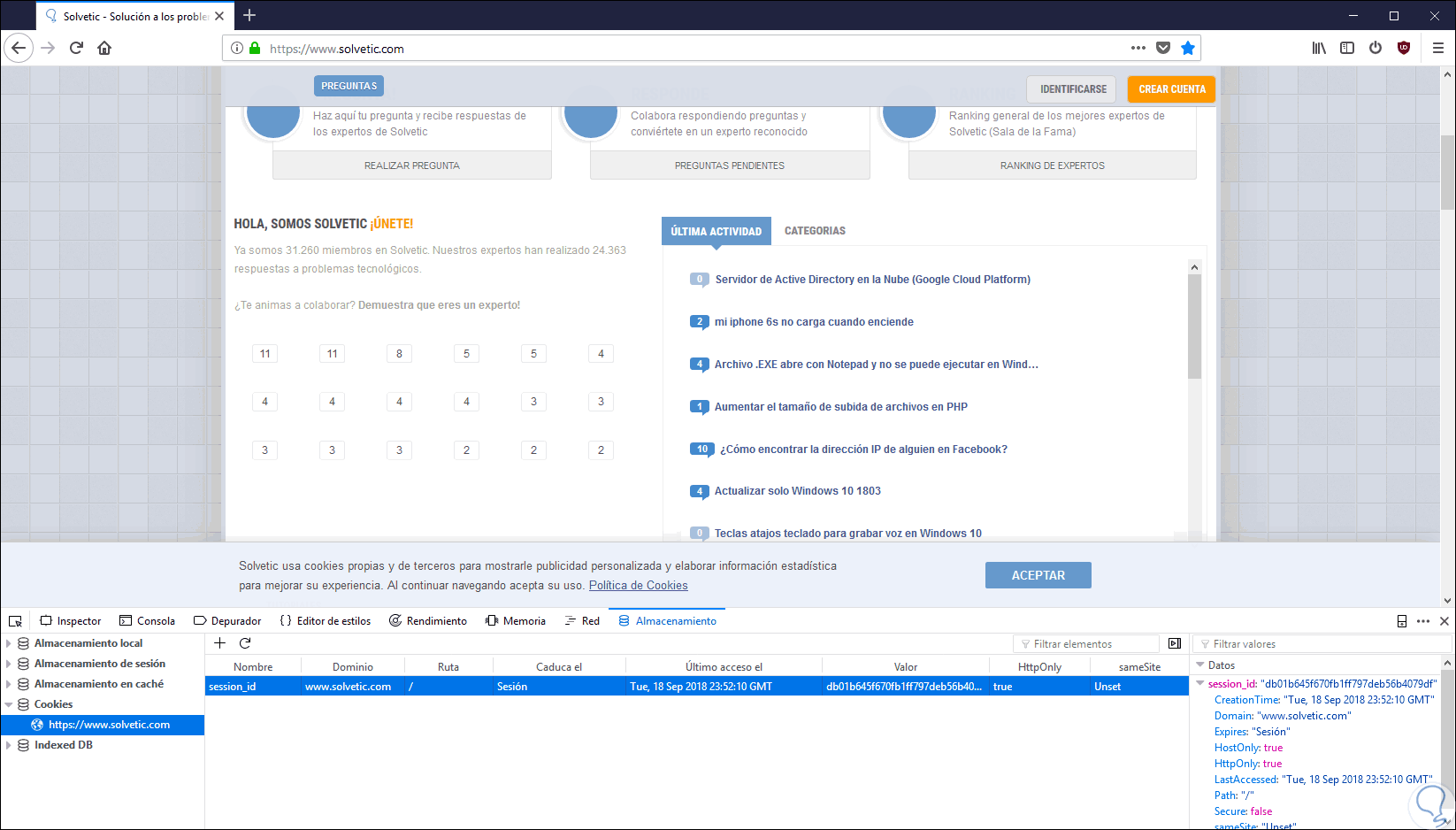The height and width of the screenshot is (830, 1456).
Task: Open a new browser tab
Action: [x=249, y=15]
